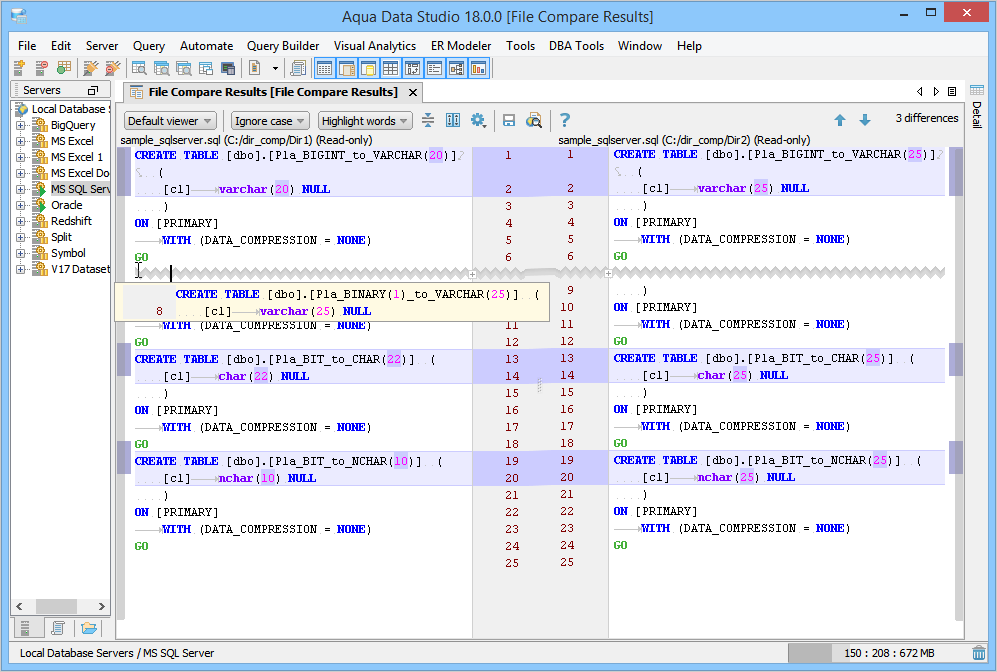Select Redshift in the servers tree
Viewport: 997px width, 672px height.
pos(71,221)
